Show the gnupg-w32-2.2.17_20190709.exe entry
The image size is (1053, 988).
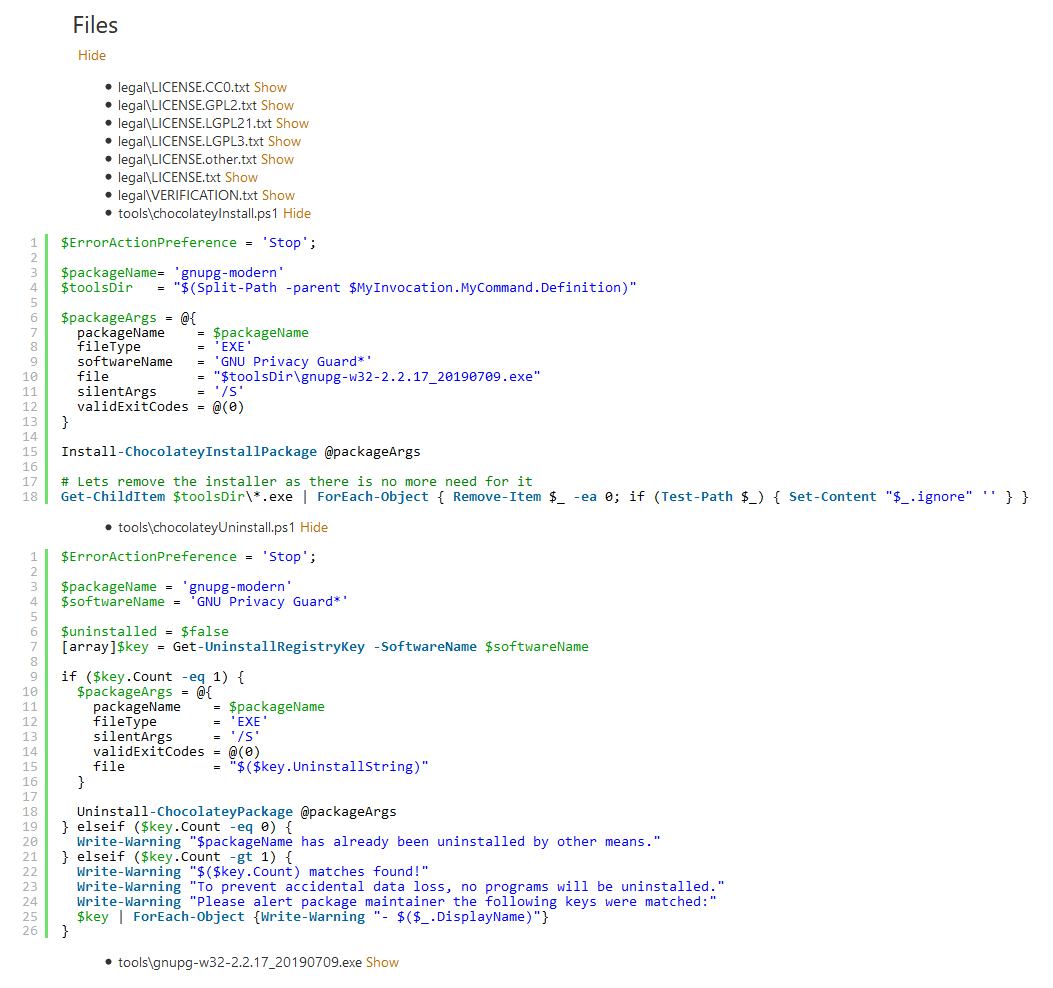382,962
